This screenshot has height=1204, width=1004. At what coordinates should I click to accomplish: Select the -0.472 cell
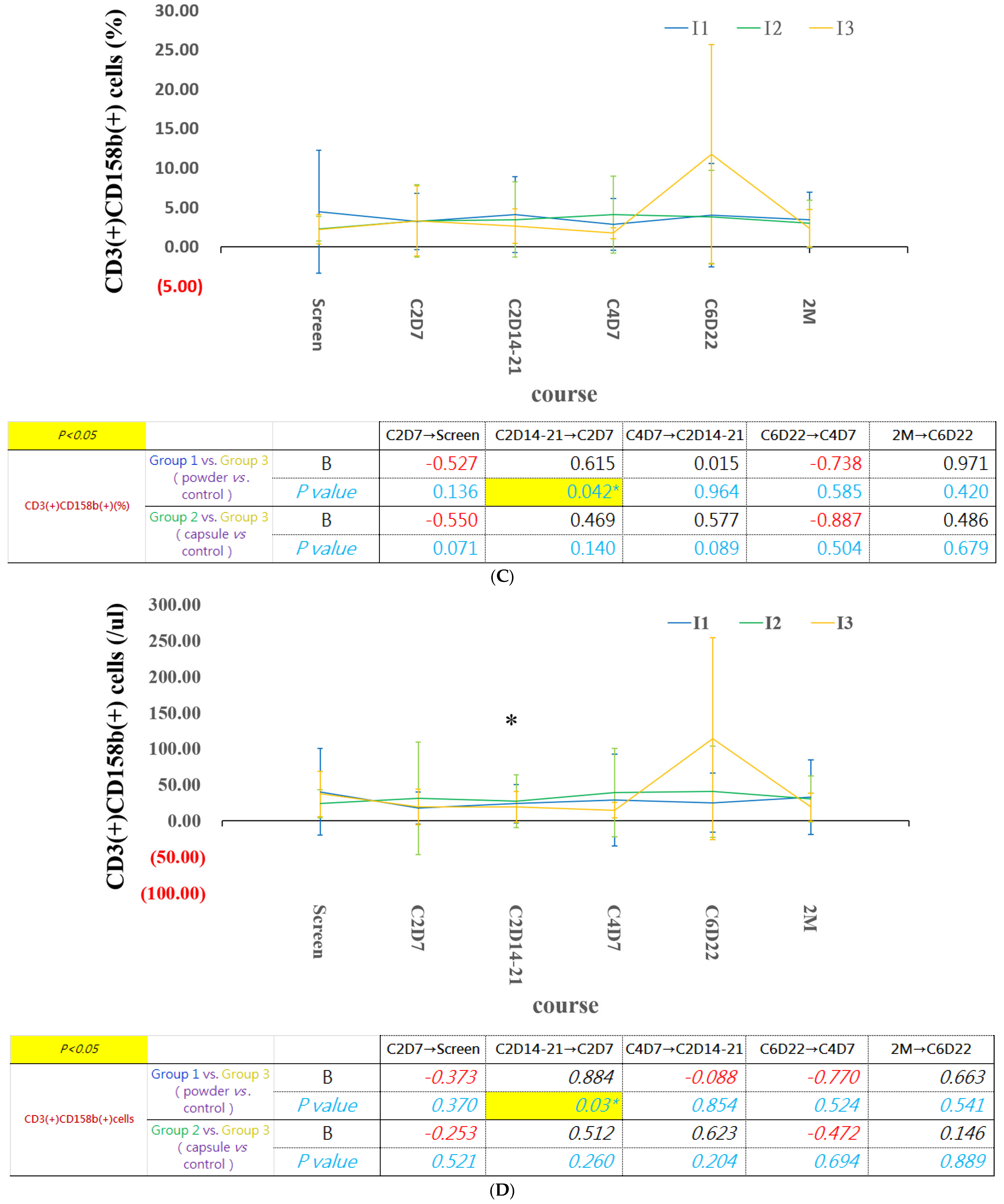pos(807,1133)
